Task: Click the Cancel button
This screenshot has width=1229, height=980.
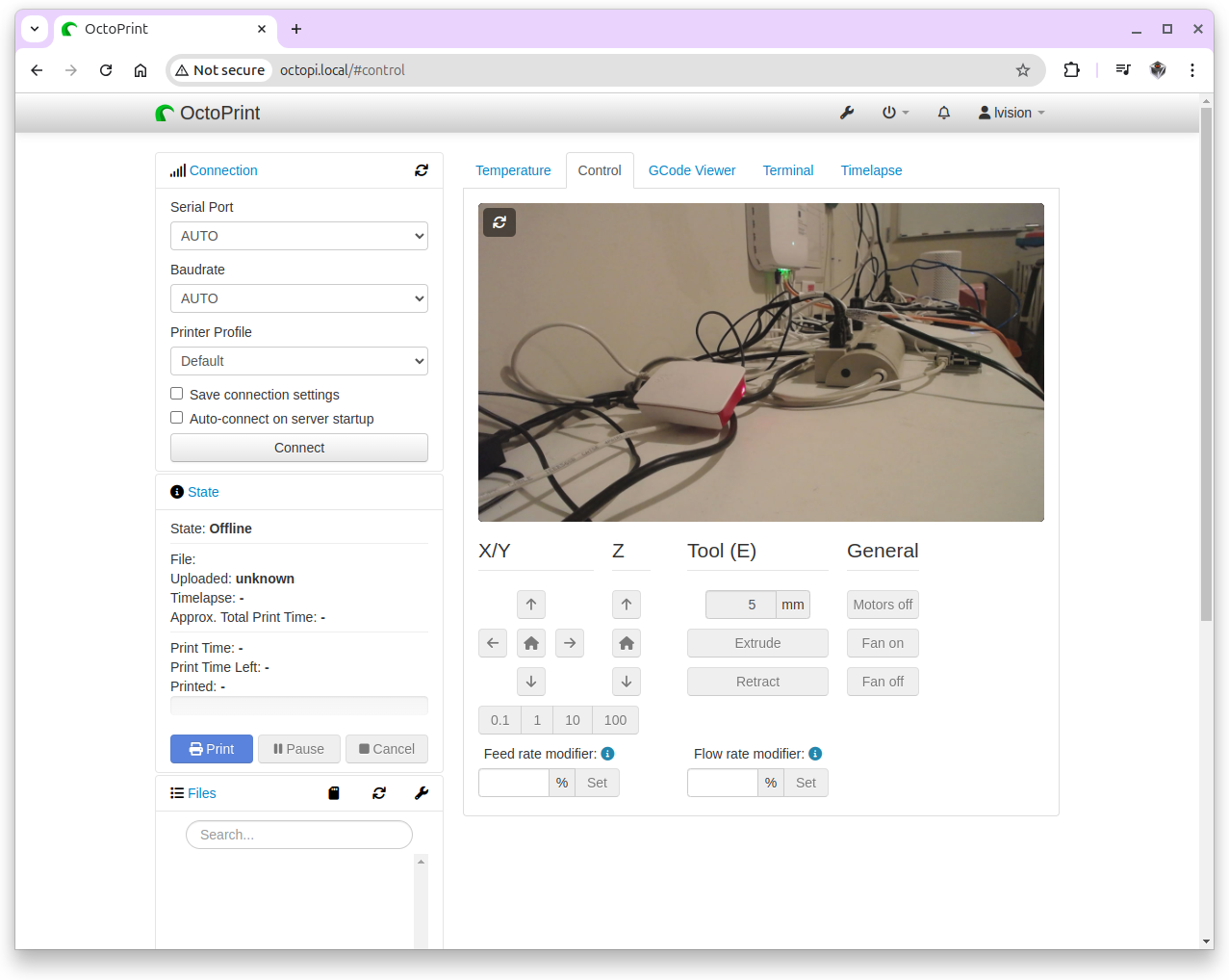Action: click(x=387, y=749)
